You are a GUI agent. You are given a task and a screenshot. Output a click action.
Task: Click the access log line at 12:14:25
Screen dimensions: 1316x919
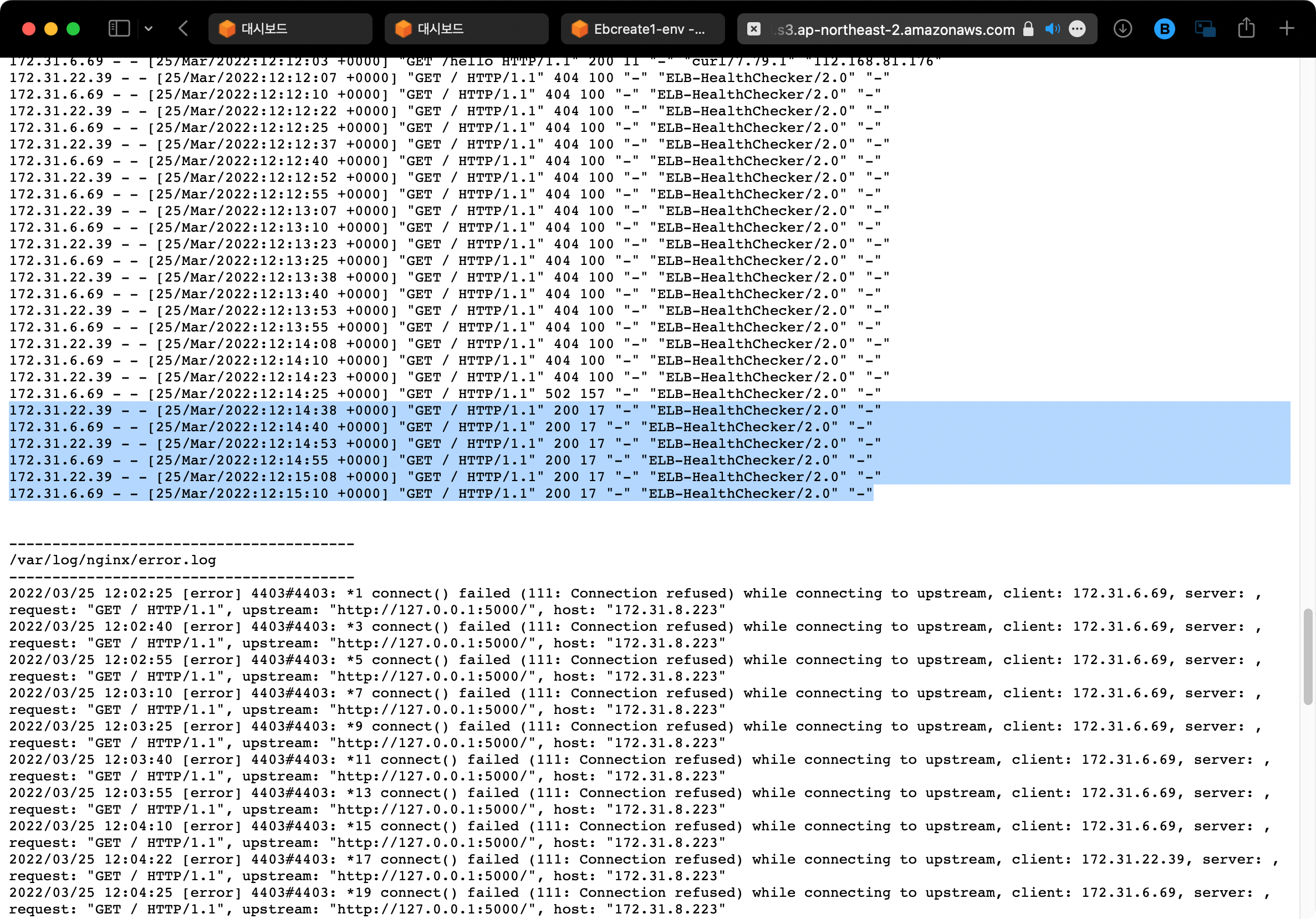click(x=445, y=394)
